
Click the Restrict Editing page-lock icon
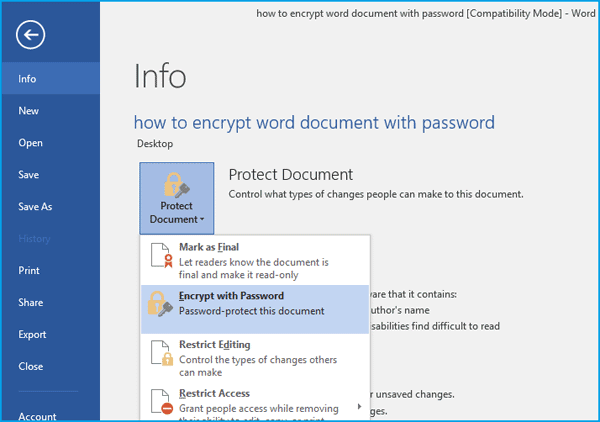pos(162,353)
